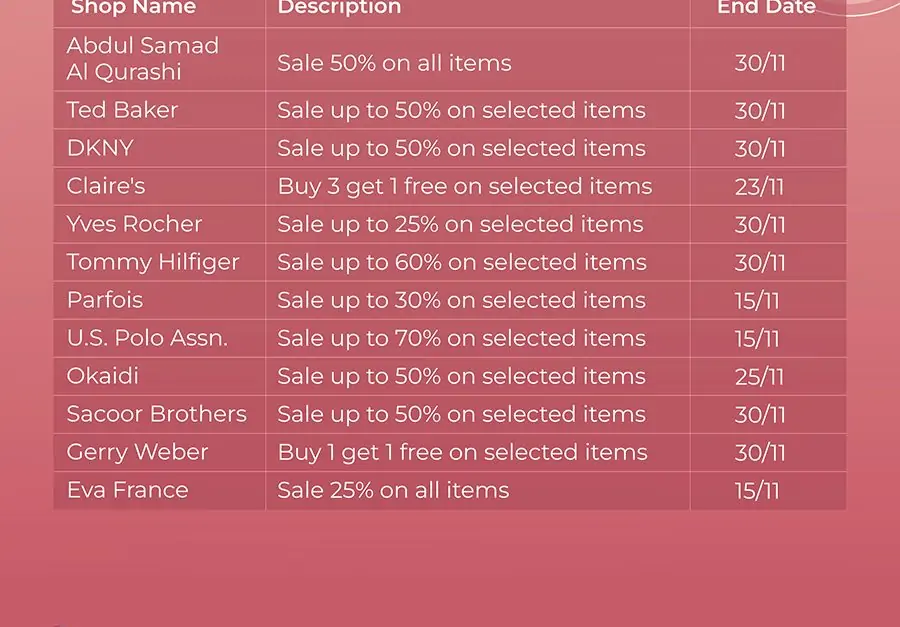Click the Shop Name column header

[x=133, y=7]
